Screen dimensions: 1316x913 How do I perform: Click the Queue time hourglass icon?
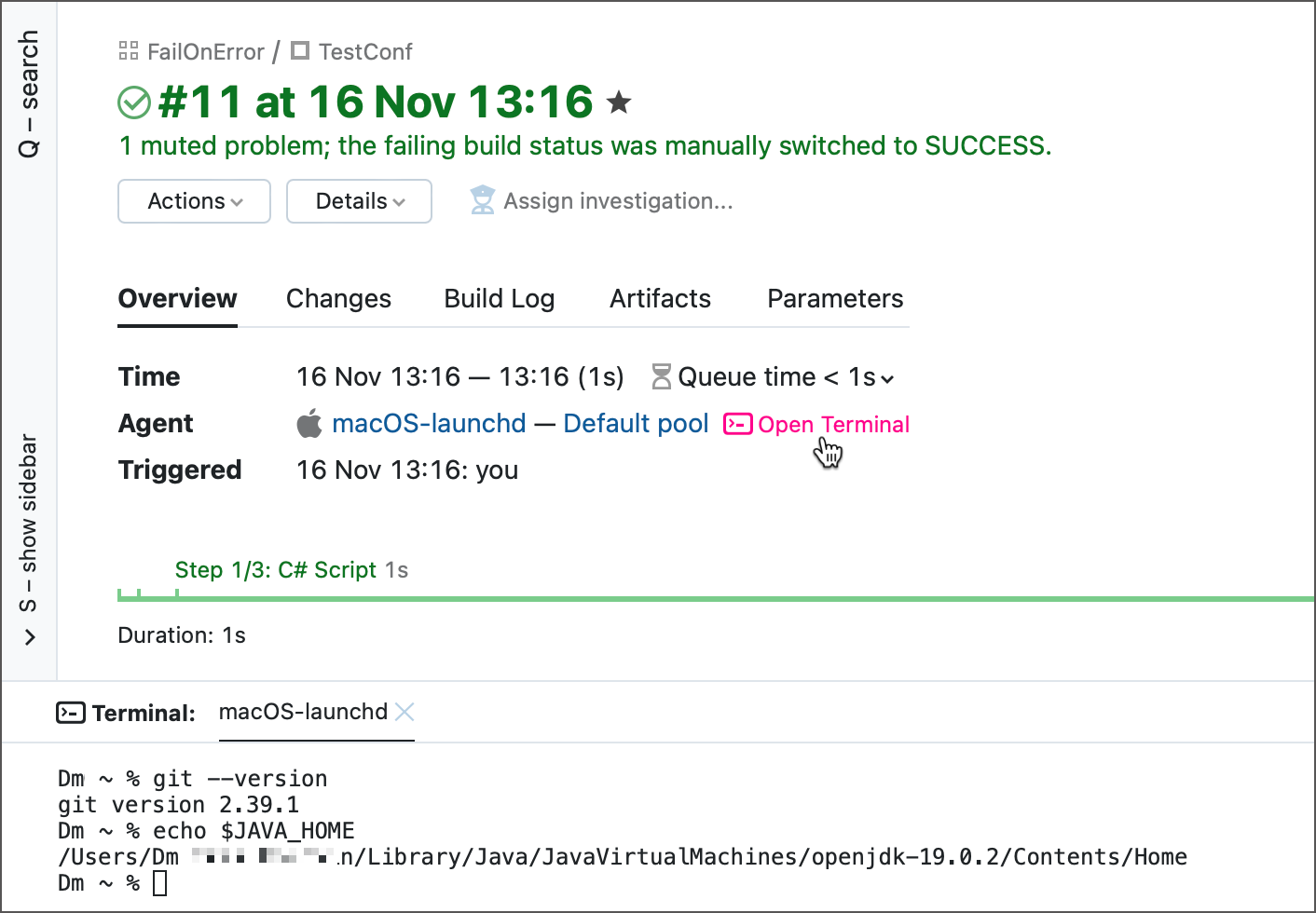(661, 377)
